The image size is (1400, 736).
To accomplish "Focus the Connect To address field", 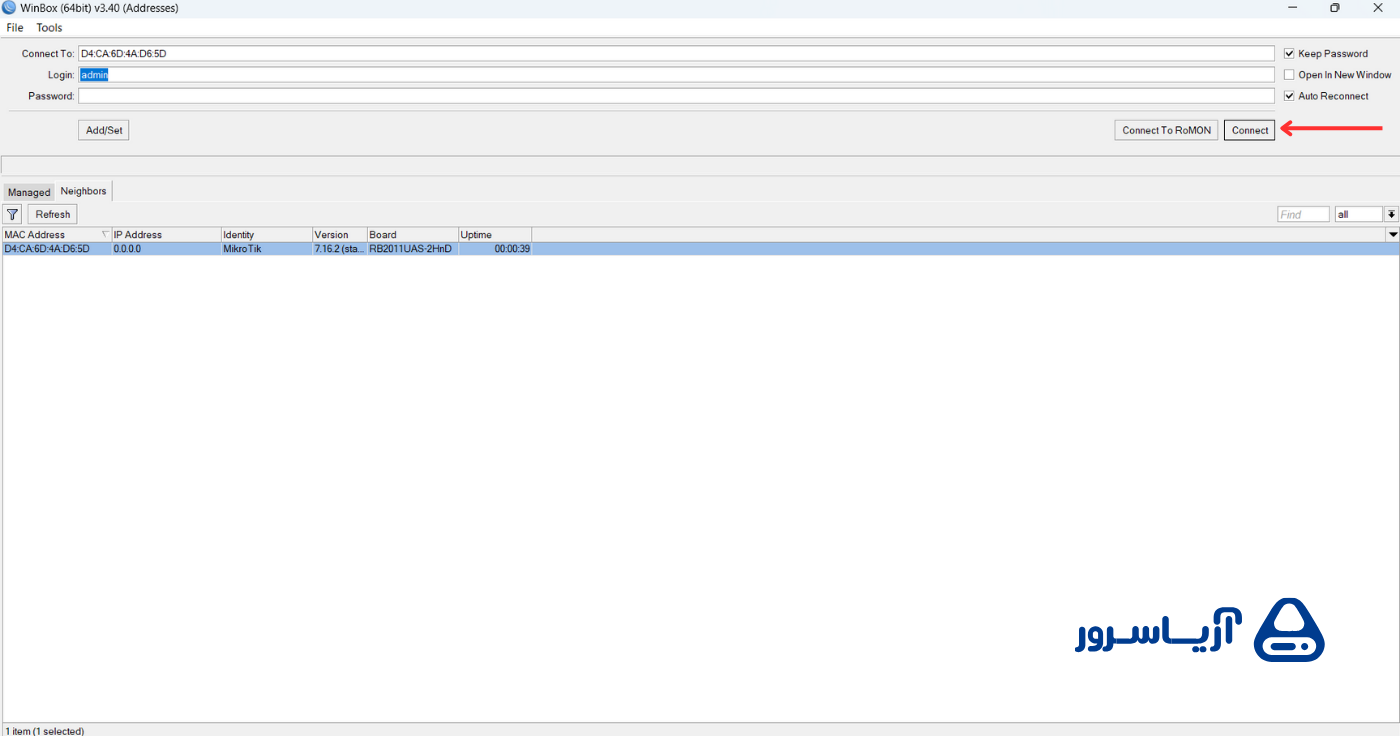I will pos(676,53).
